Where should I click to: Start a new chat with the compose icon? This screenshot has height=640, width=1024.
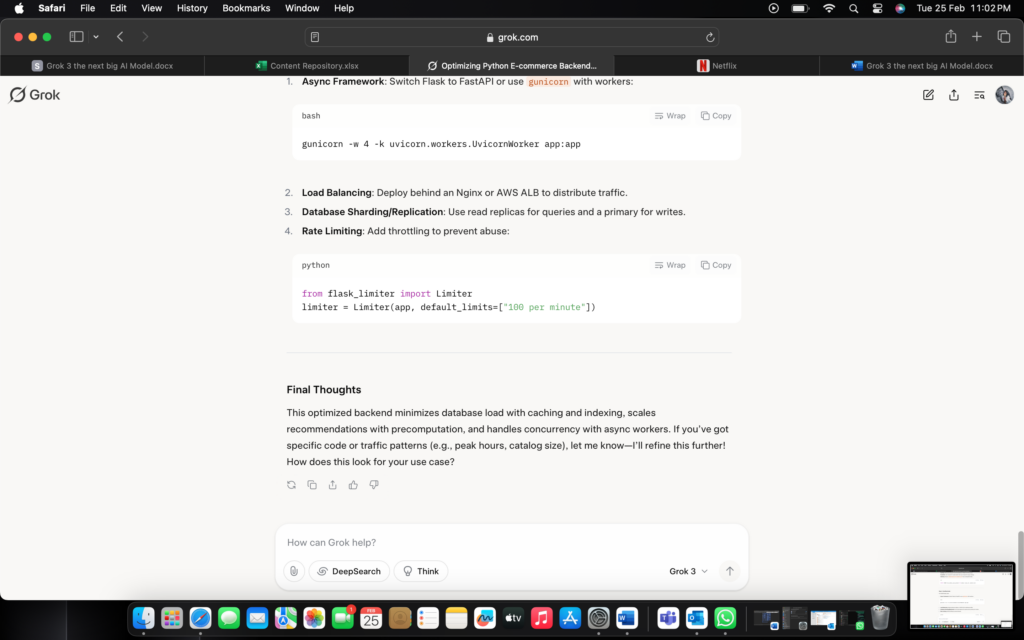coord(928,95)
